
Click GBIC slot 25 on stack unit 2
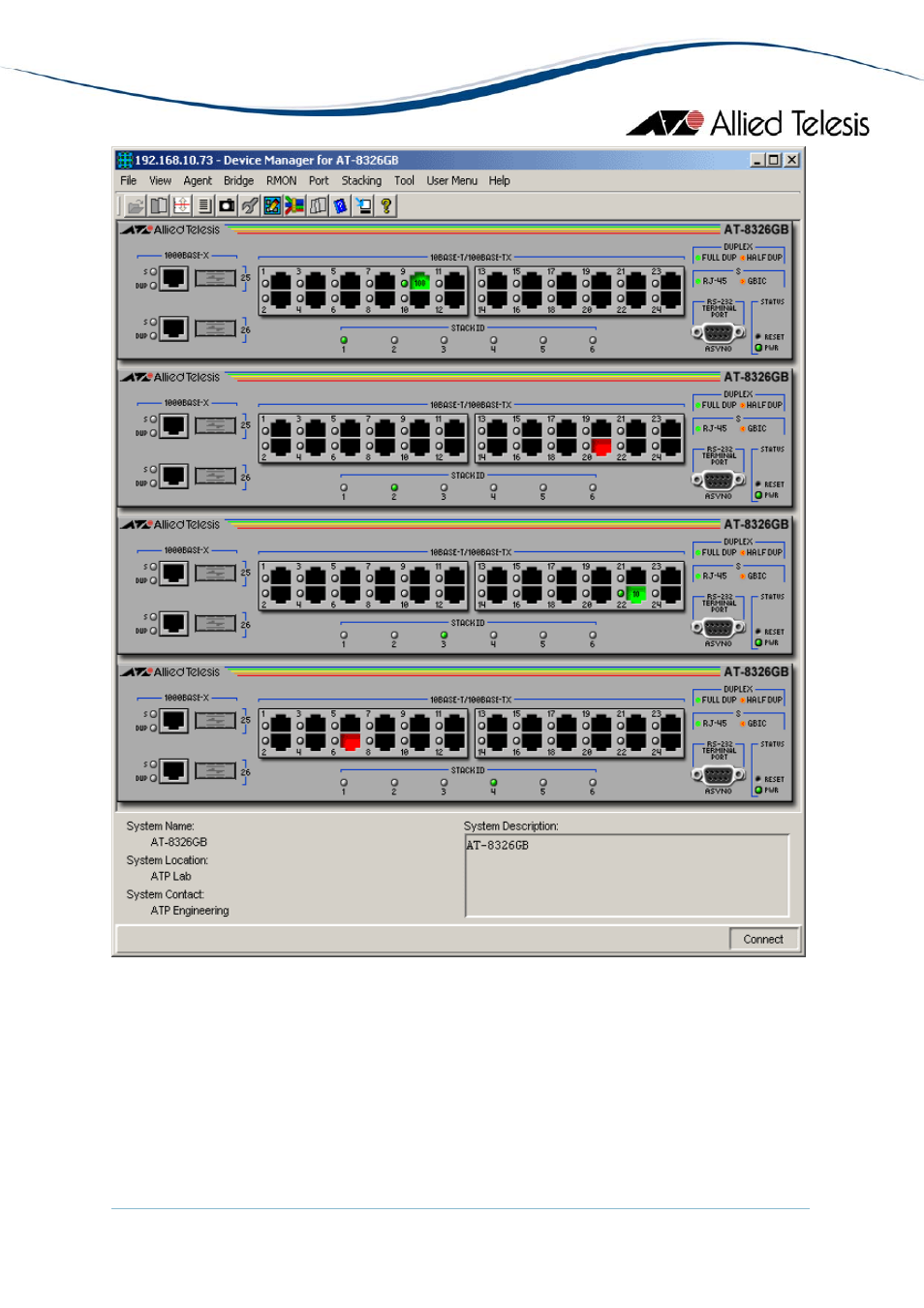point(215,425)
